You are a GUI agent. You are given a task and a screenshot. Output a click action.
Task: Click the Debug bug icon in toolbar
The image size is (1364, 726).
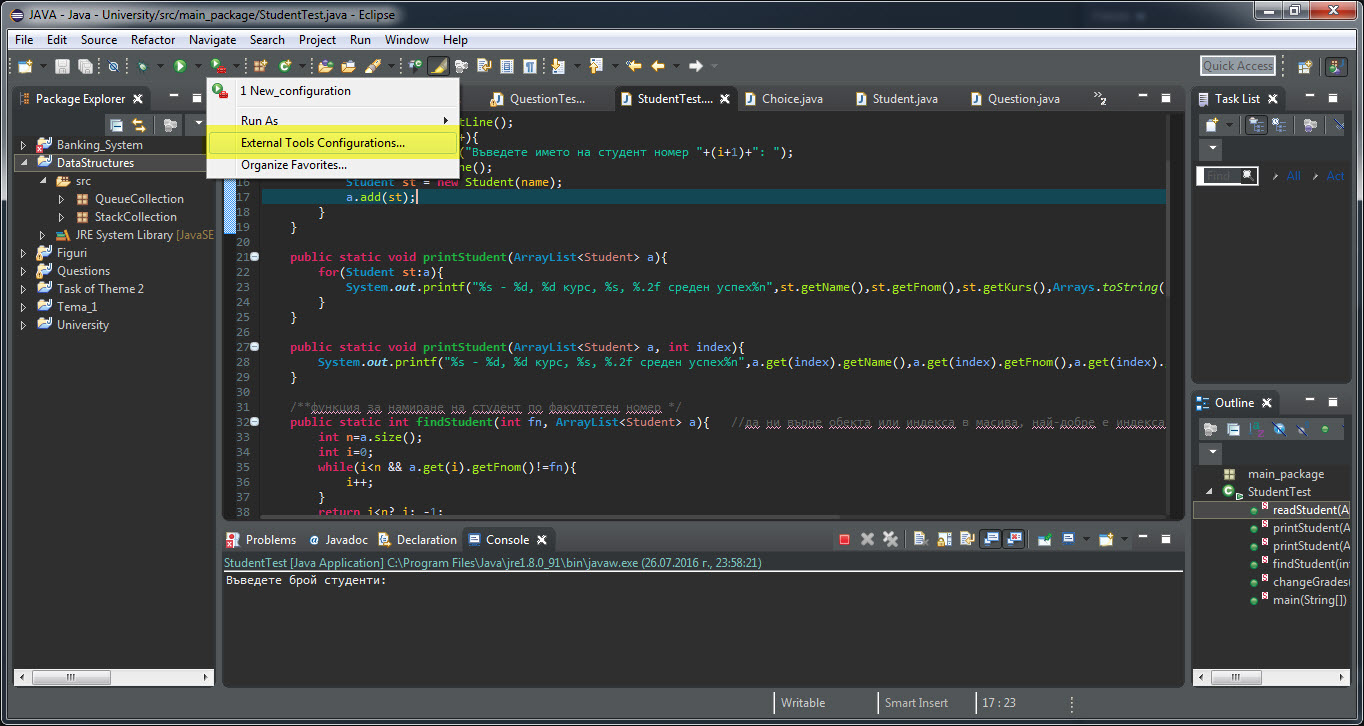[142, 66]
